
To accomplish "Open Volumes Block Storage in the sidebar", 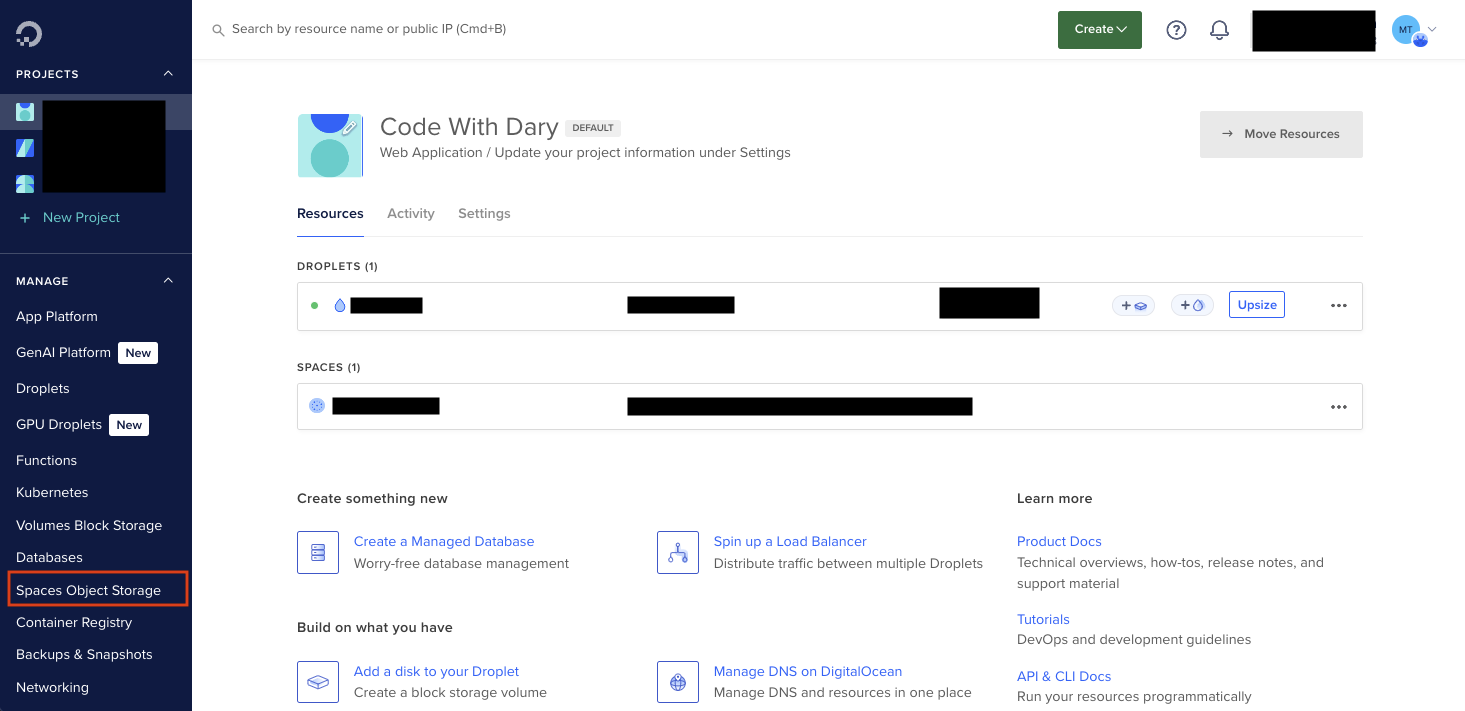I will click(89, 526).
